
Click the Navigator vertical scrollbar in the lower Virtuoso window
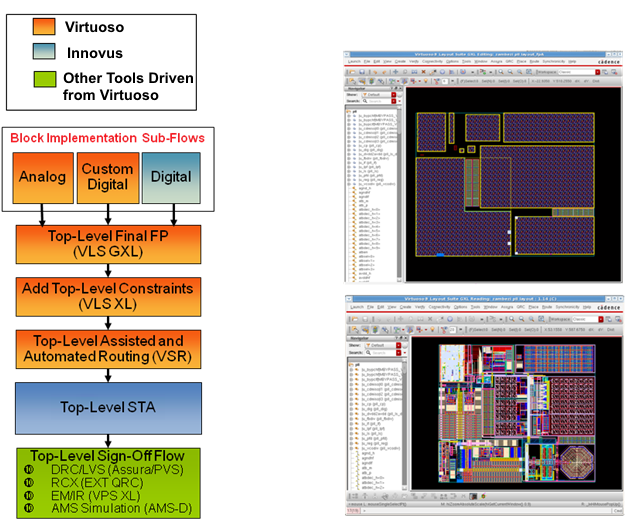tap(404, 425)
